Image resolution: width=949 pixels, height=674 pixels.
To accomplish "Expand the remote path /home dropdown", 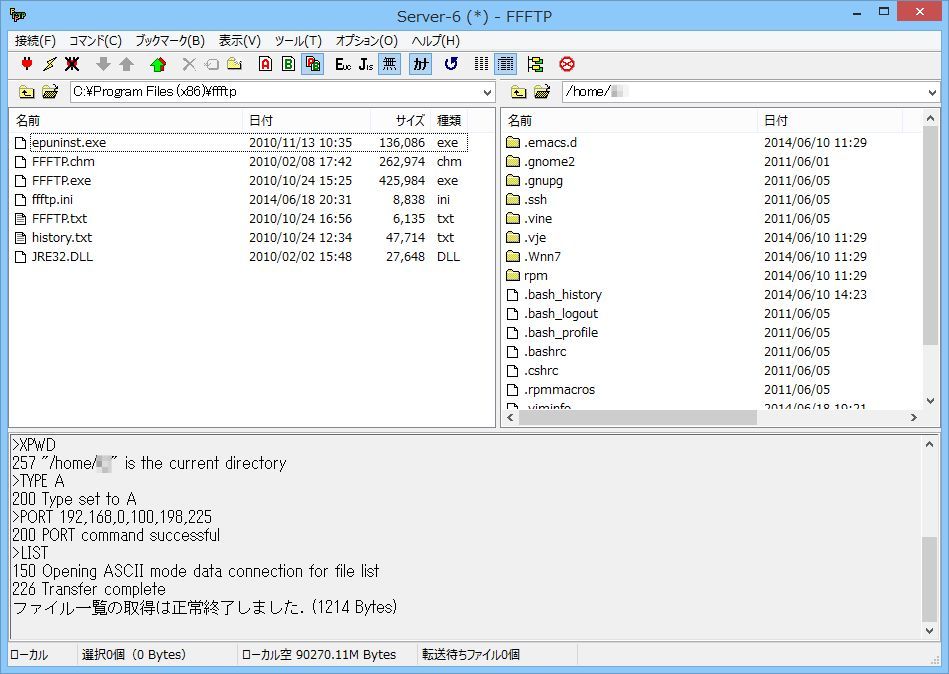I will (932, 93).
